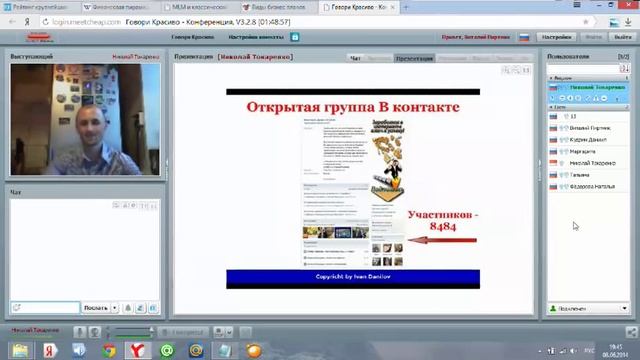
Task: Bookmark this page with the star icon
Action: [x=586, y=22]
